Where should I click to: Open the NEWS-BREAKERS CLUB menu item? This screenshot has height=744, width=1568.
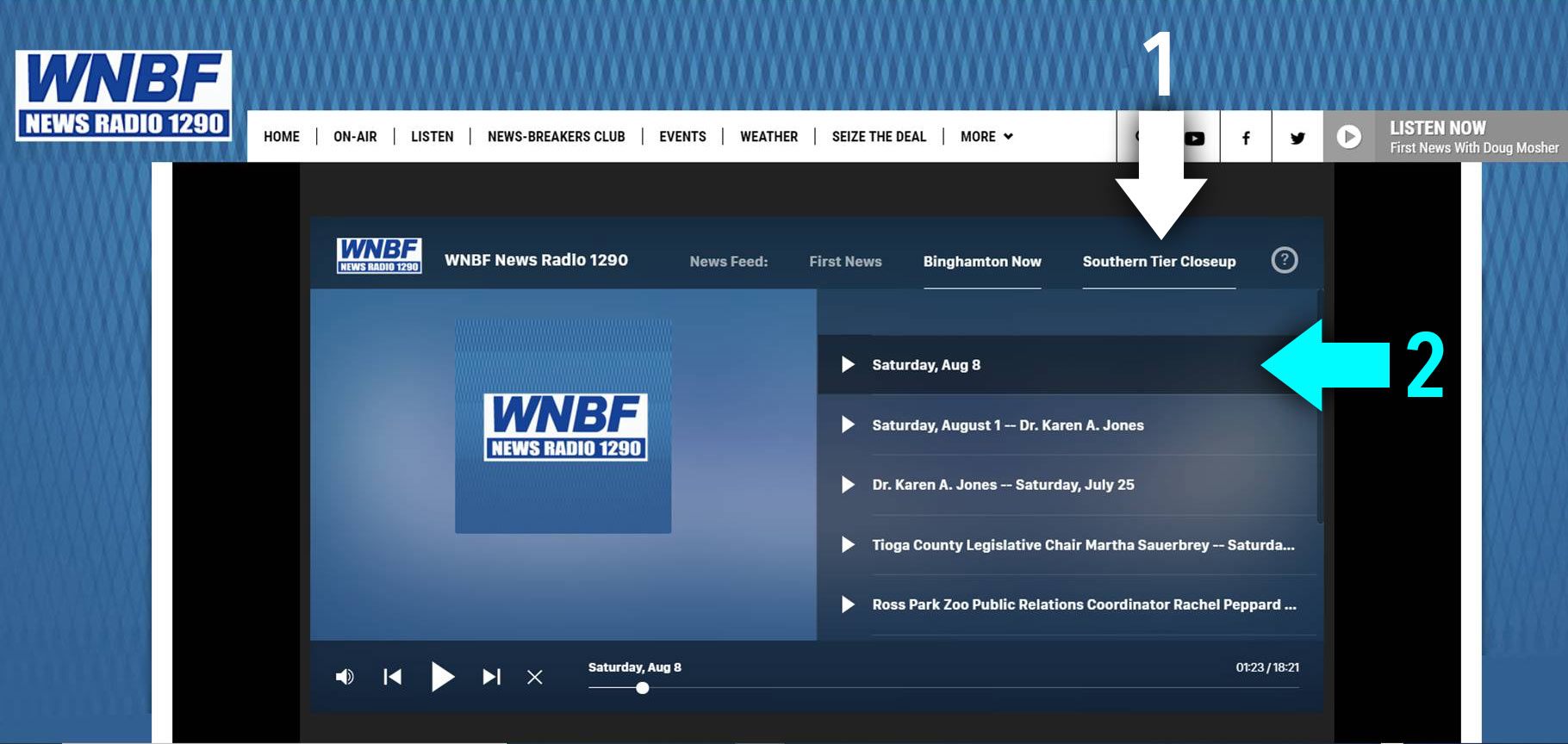pos(557,137)
